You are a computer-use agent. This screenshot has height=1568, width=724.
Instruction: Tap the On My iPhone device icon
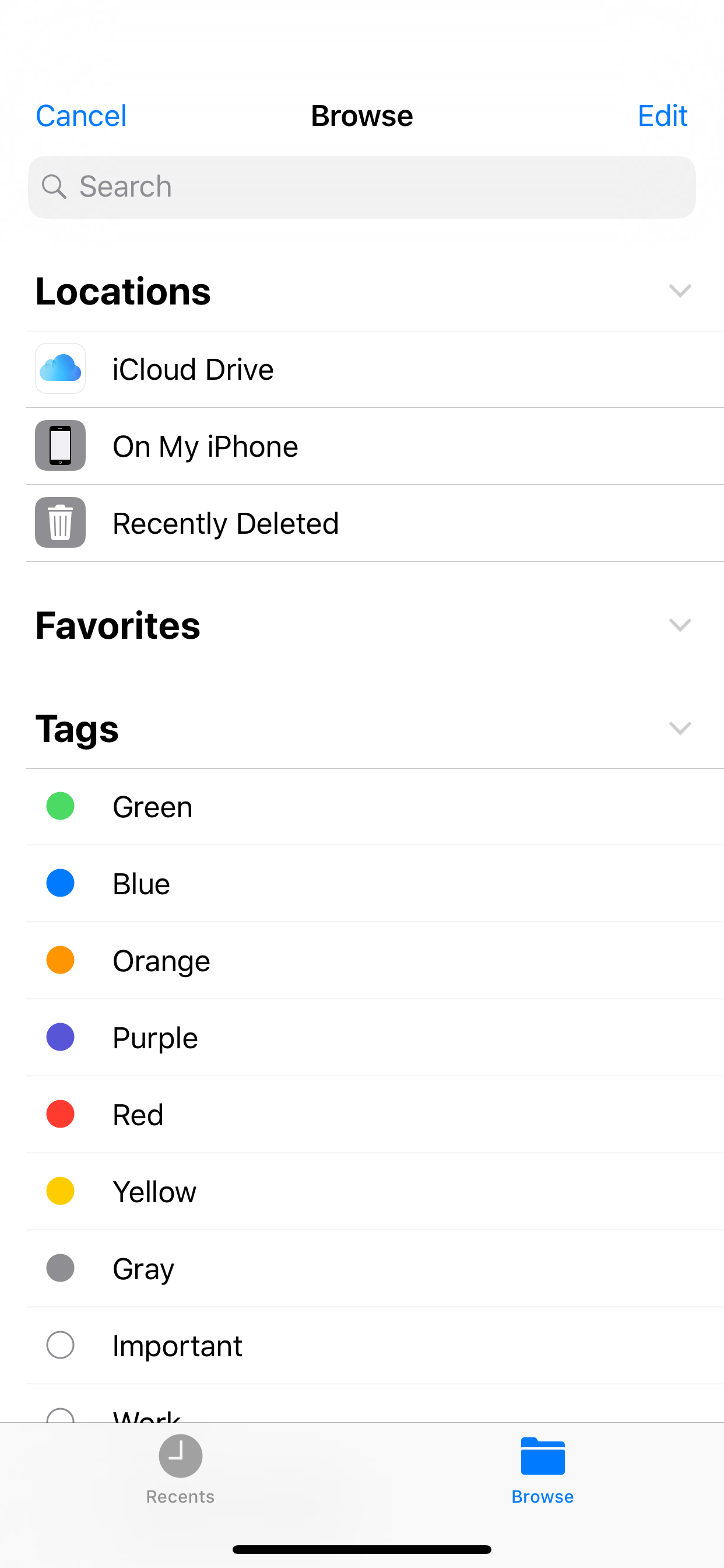tap(60, 446)
